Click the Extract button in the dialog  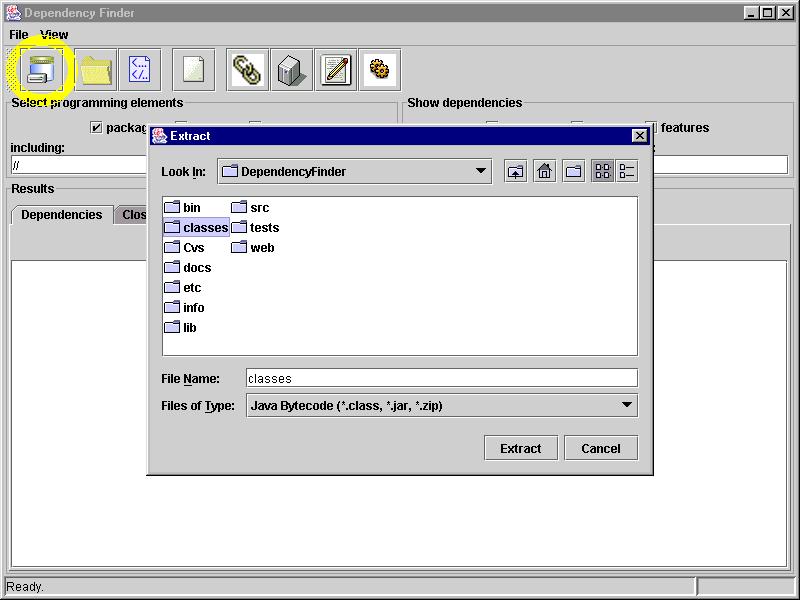coord(521,448)
